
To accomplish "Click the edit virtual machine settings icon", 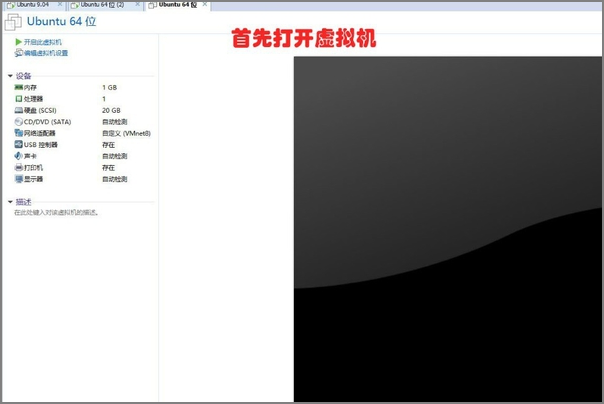I will pyautogui.click(x=18, y=53).
